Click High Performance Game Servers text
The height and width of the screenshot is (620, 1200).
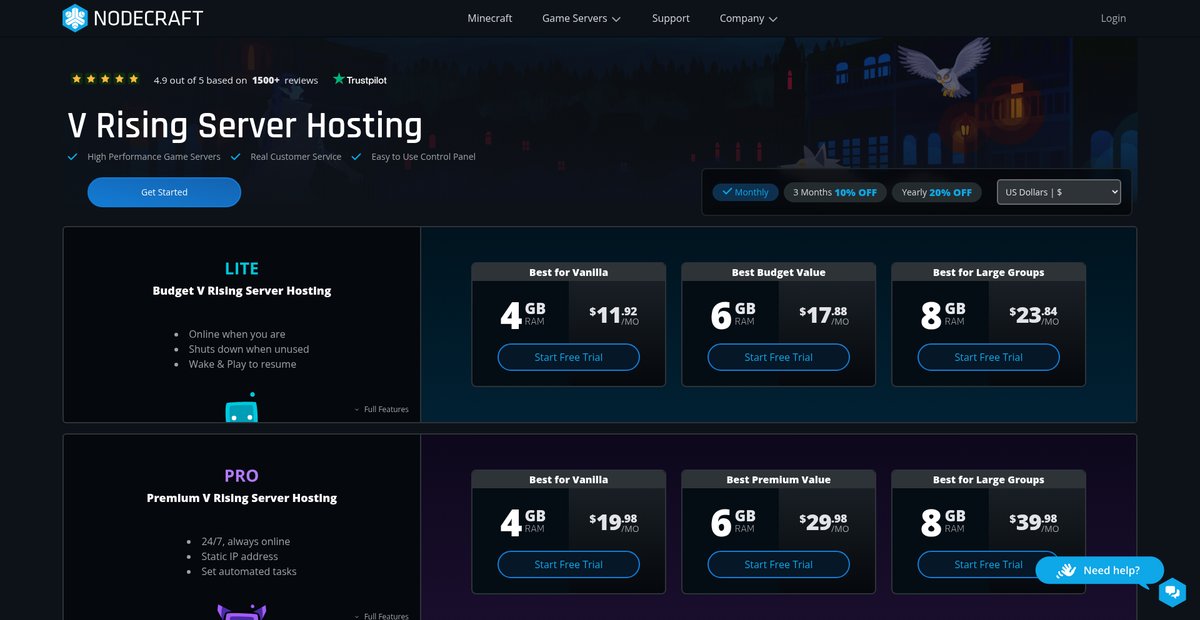click(x=153, y=157)
